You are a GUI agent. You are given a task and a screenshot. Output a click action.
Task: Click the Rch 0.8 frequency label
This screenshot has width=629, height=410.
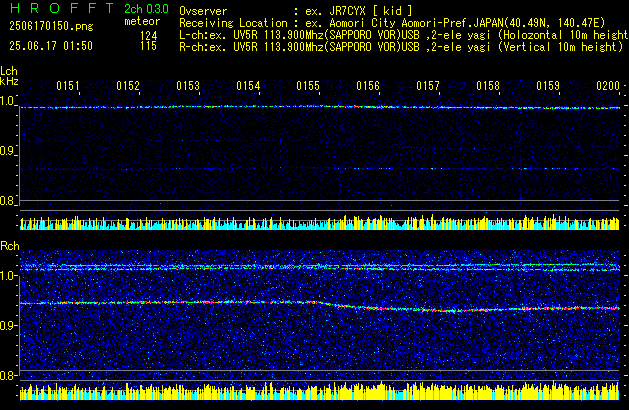(x=8, y=375)
